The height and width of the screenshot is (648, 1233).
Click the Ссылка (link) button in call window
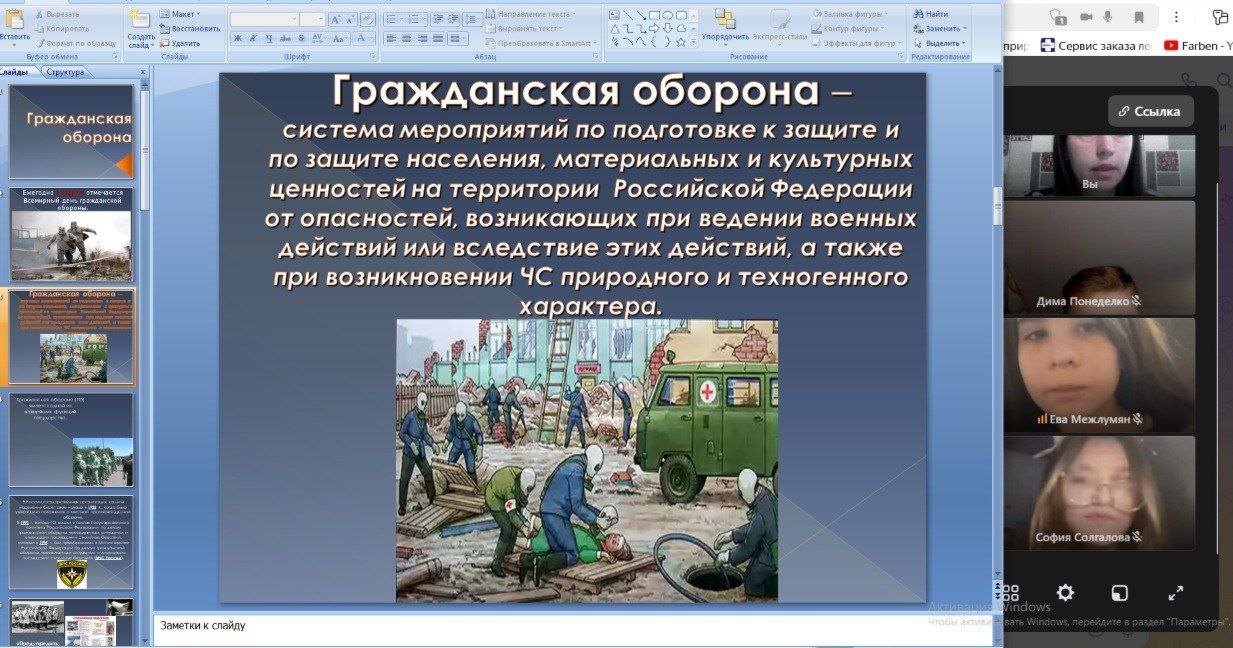pyautogui.click(x=1151, y=111)
